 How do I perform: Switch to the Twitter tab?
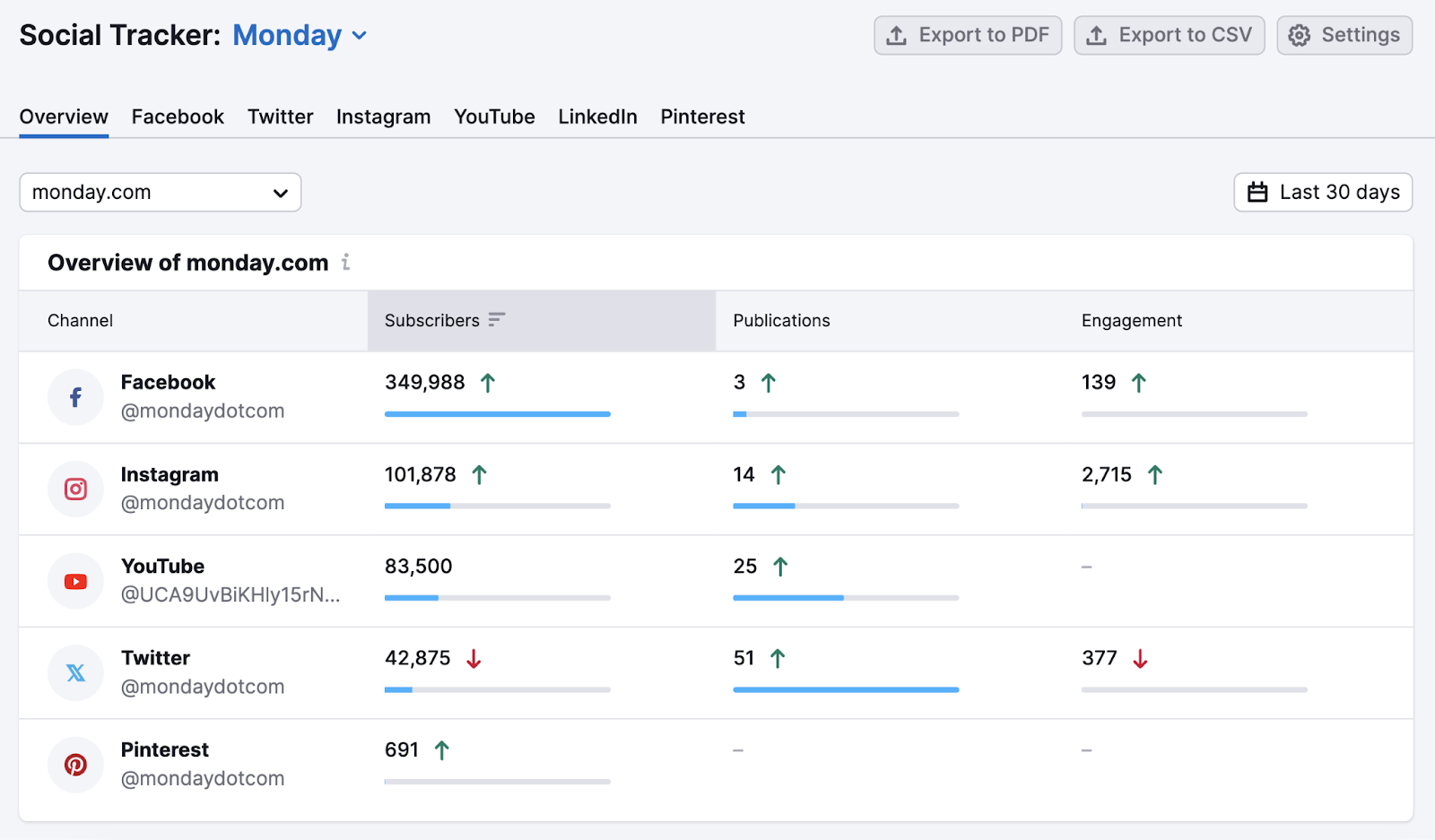(281, 117)
